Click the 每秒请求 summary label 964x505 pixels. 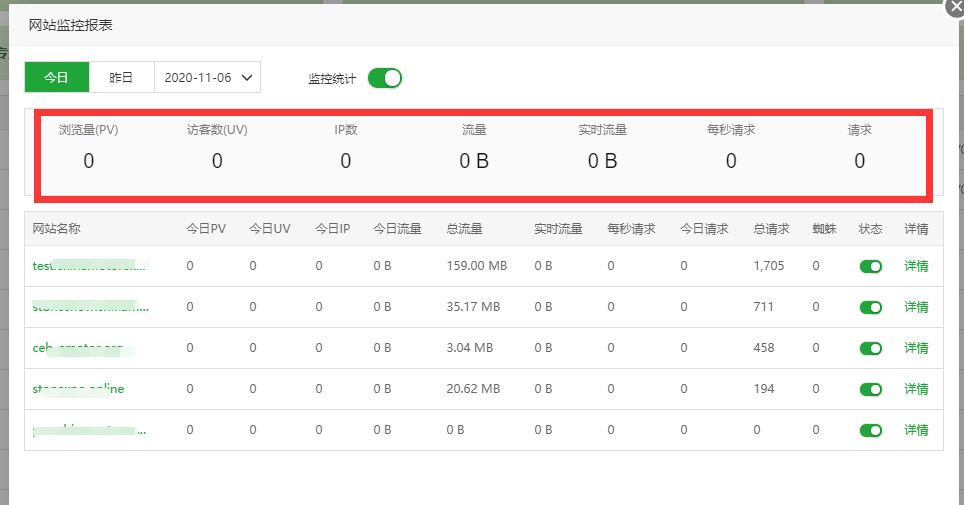tap(731, 130)
